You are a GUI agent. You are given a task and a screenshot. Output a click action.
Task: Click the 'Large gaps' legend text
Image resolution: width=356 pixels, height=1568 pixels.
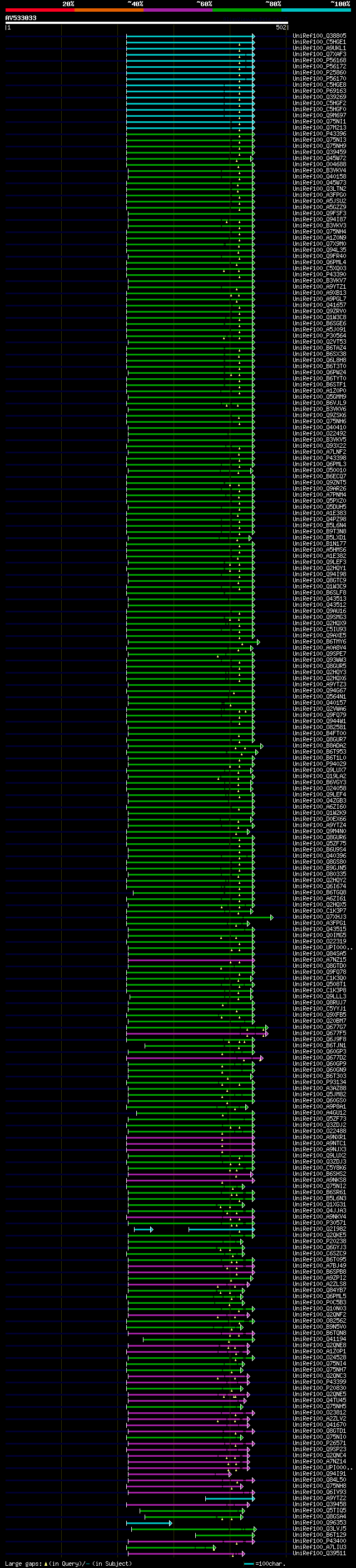click(23, 1563)
